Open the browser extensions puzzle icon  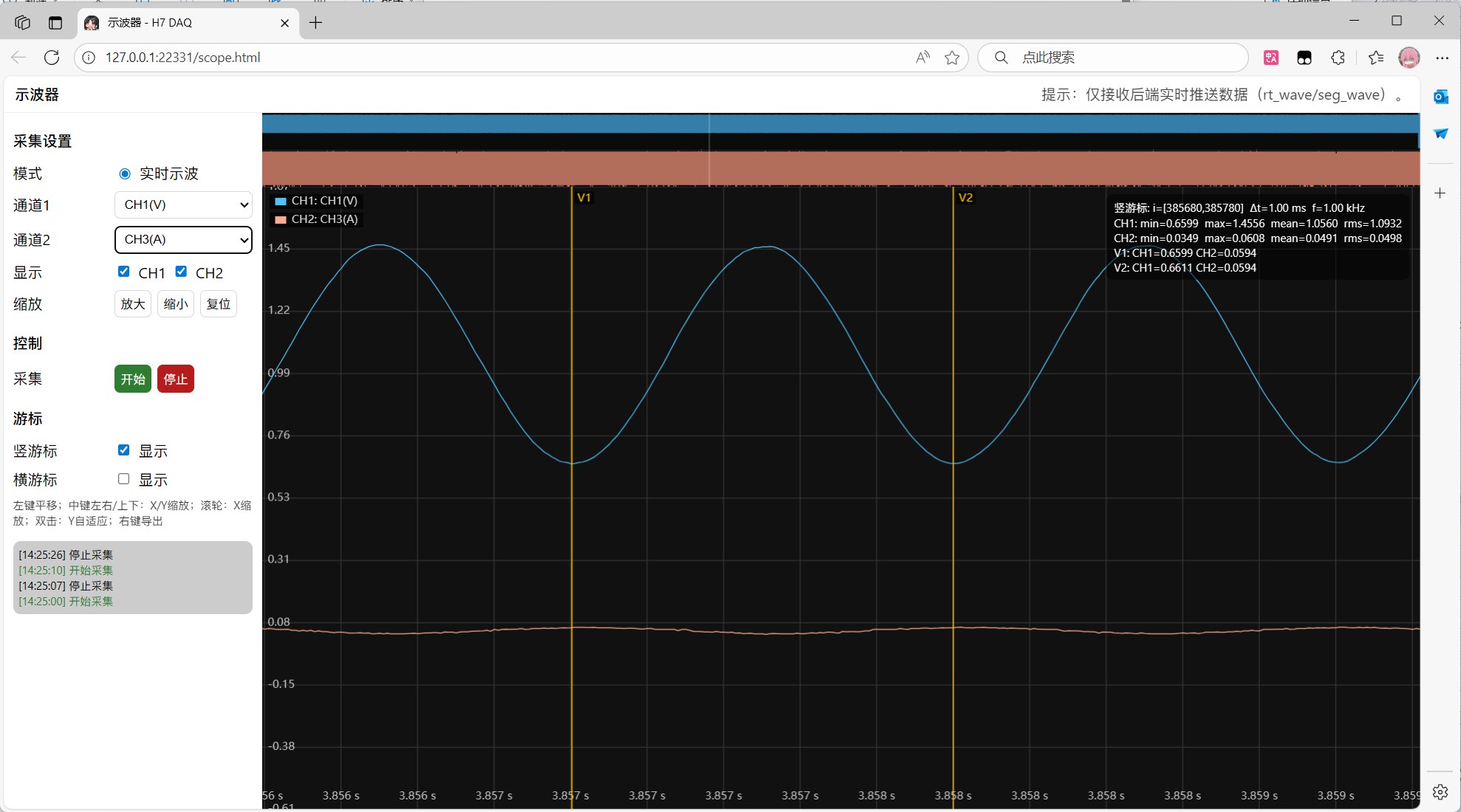tap(1338, 58)
